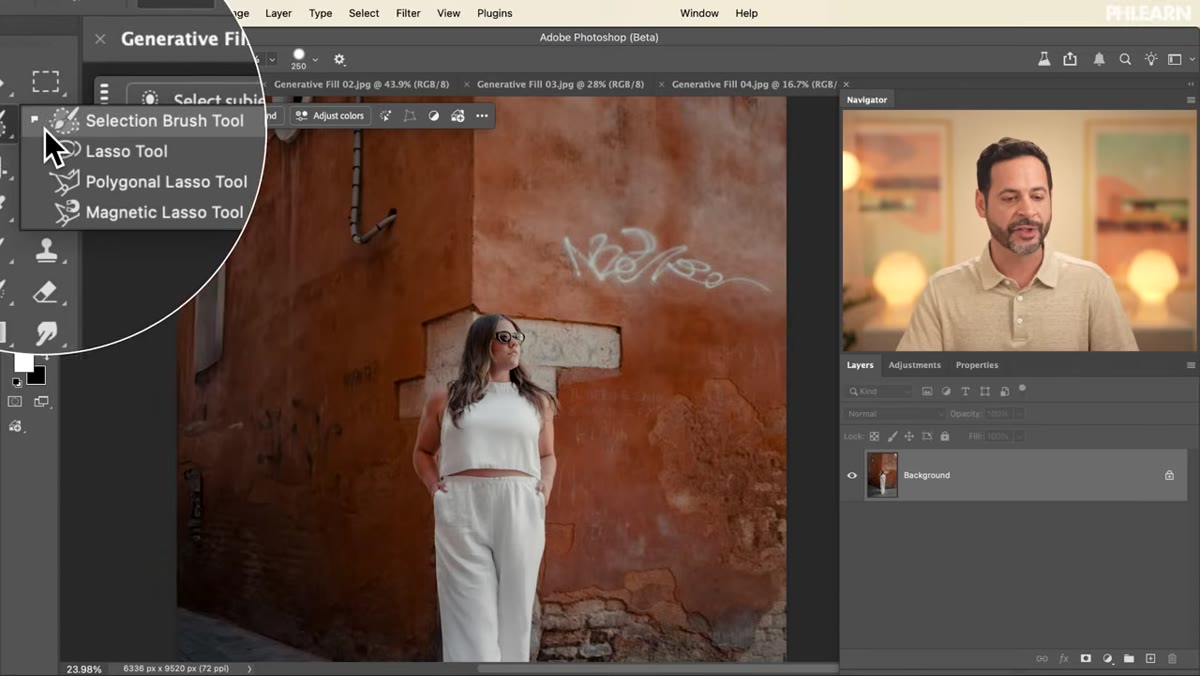1200x676 pixels.
Task: Toggle Quick Mask mode icon
Action: click(15, 402)
